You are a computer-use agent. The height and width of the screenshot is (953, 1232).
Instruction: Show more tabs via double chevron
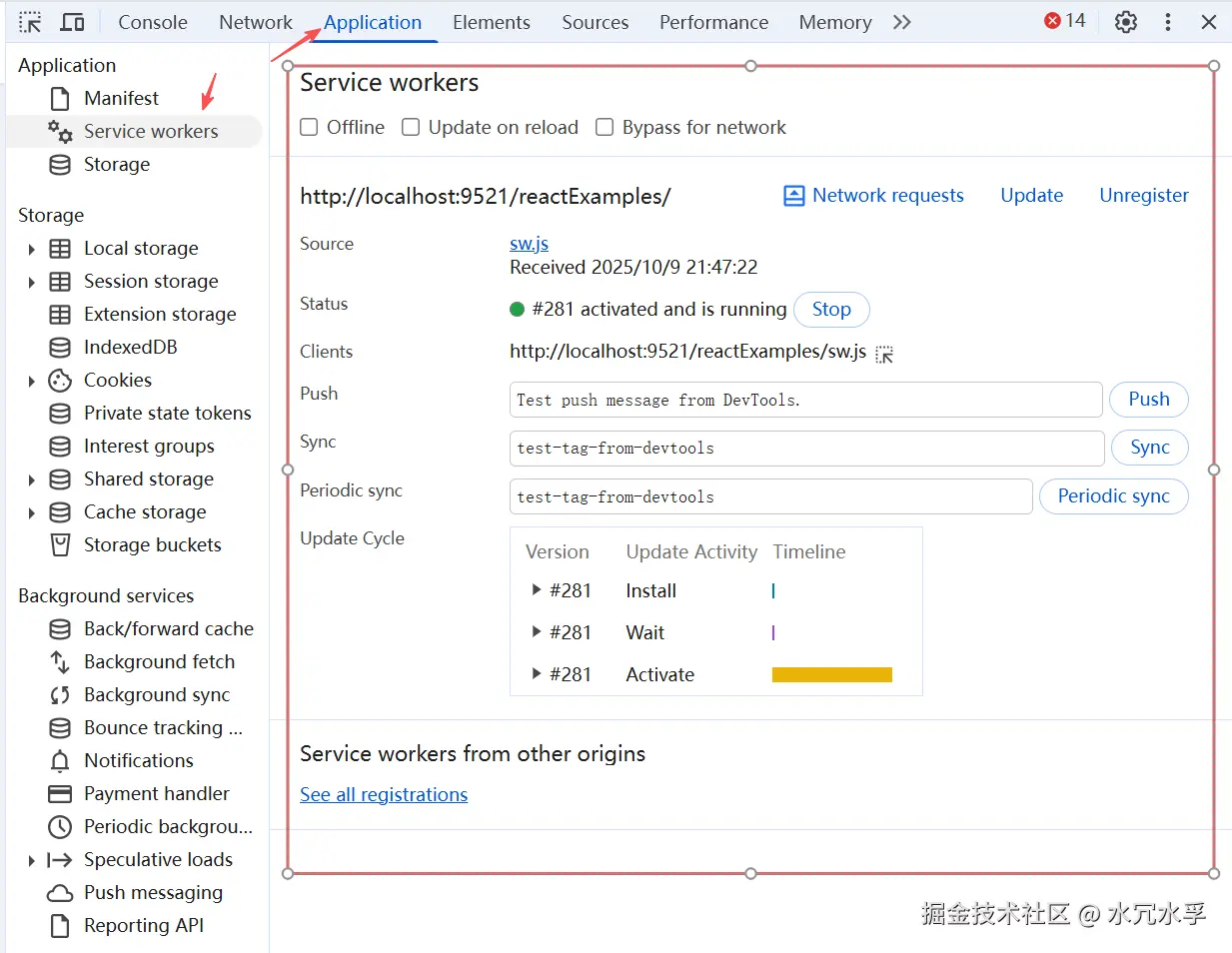point(902,22)
